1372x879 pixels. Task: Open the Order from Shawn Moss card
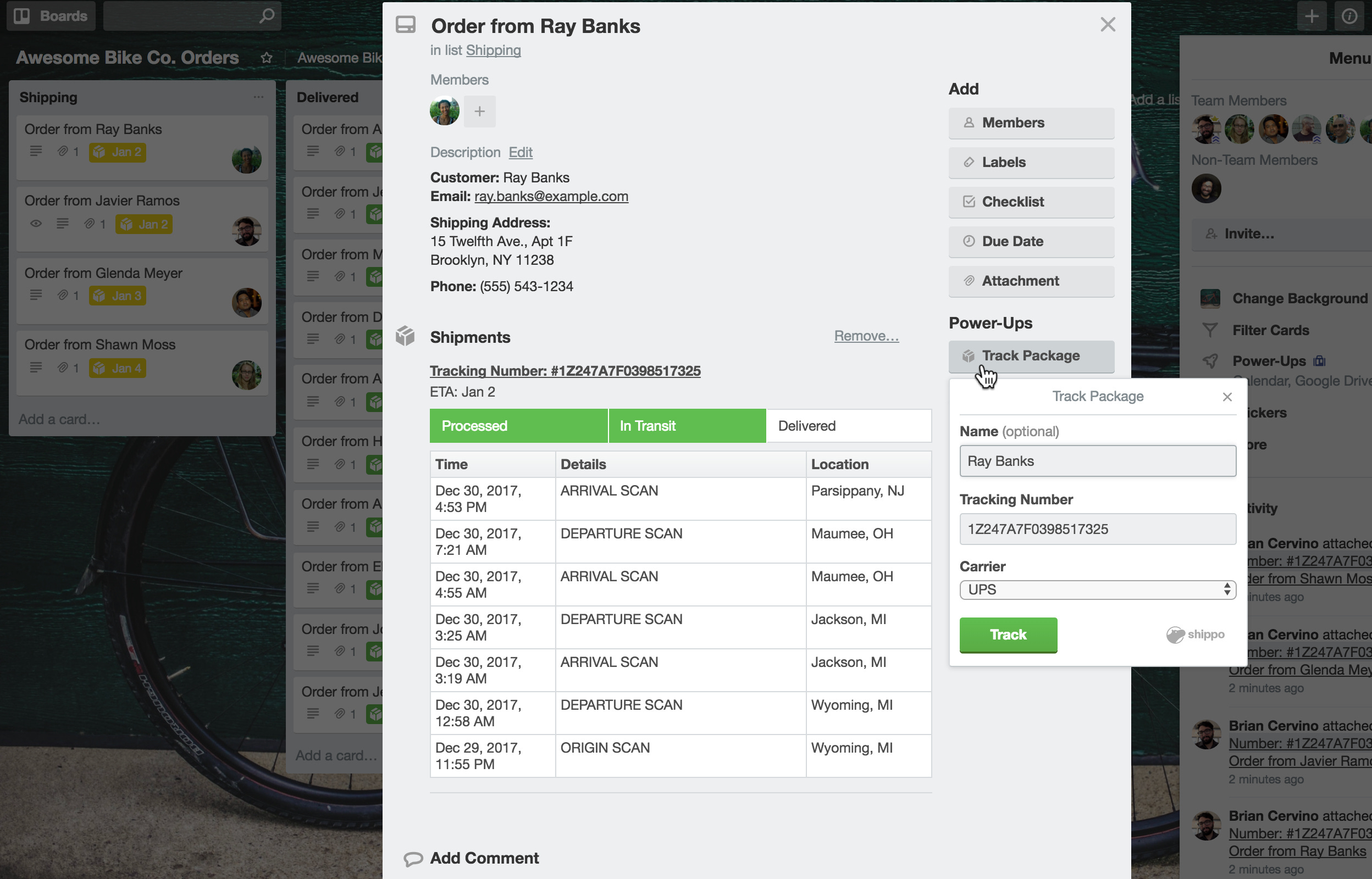tap(142, 363)
